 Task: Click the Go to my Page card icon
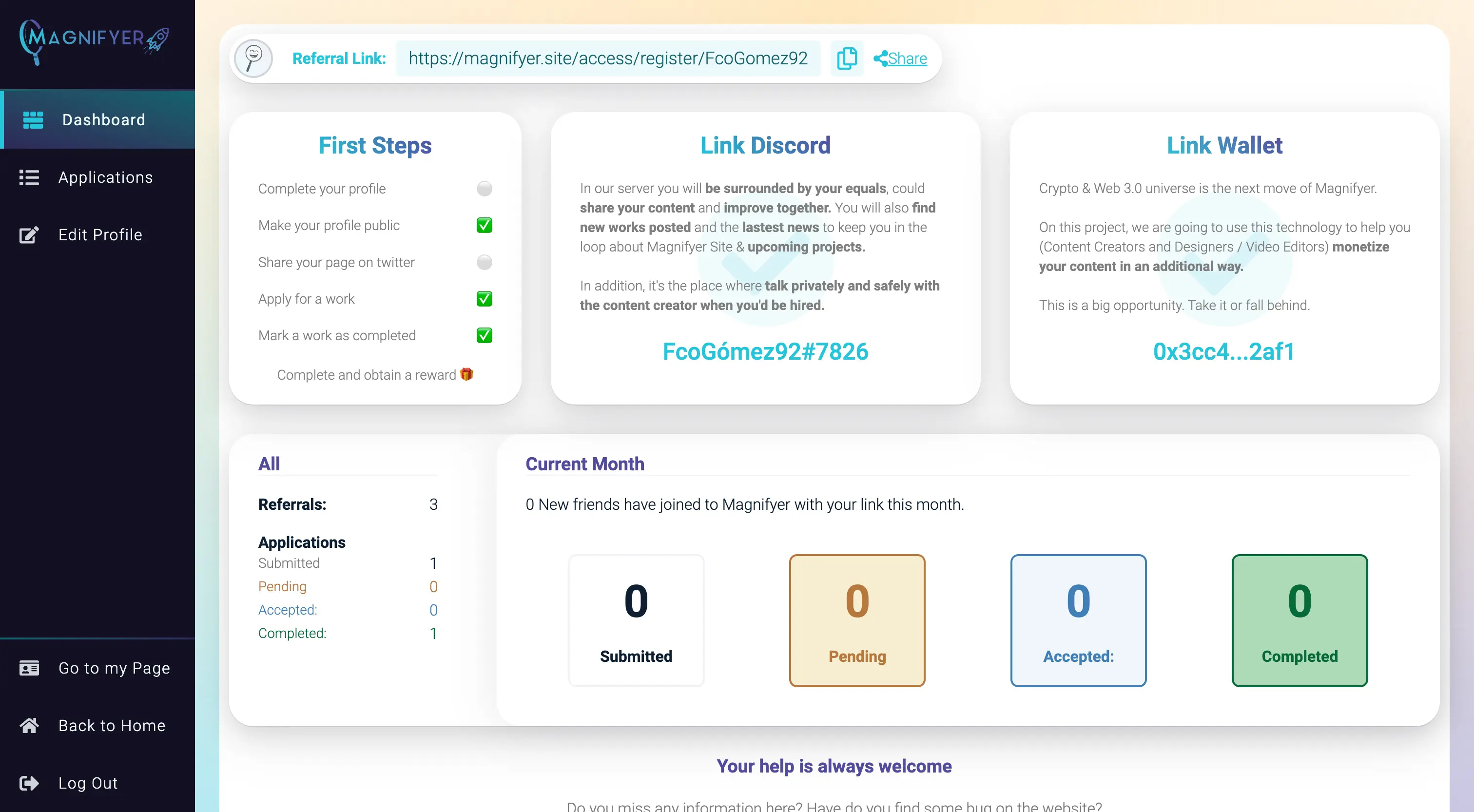(29, 668)
